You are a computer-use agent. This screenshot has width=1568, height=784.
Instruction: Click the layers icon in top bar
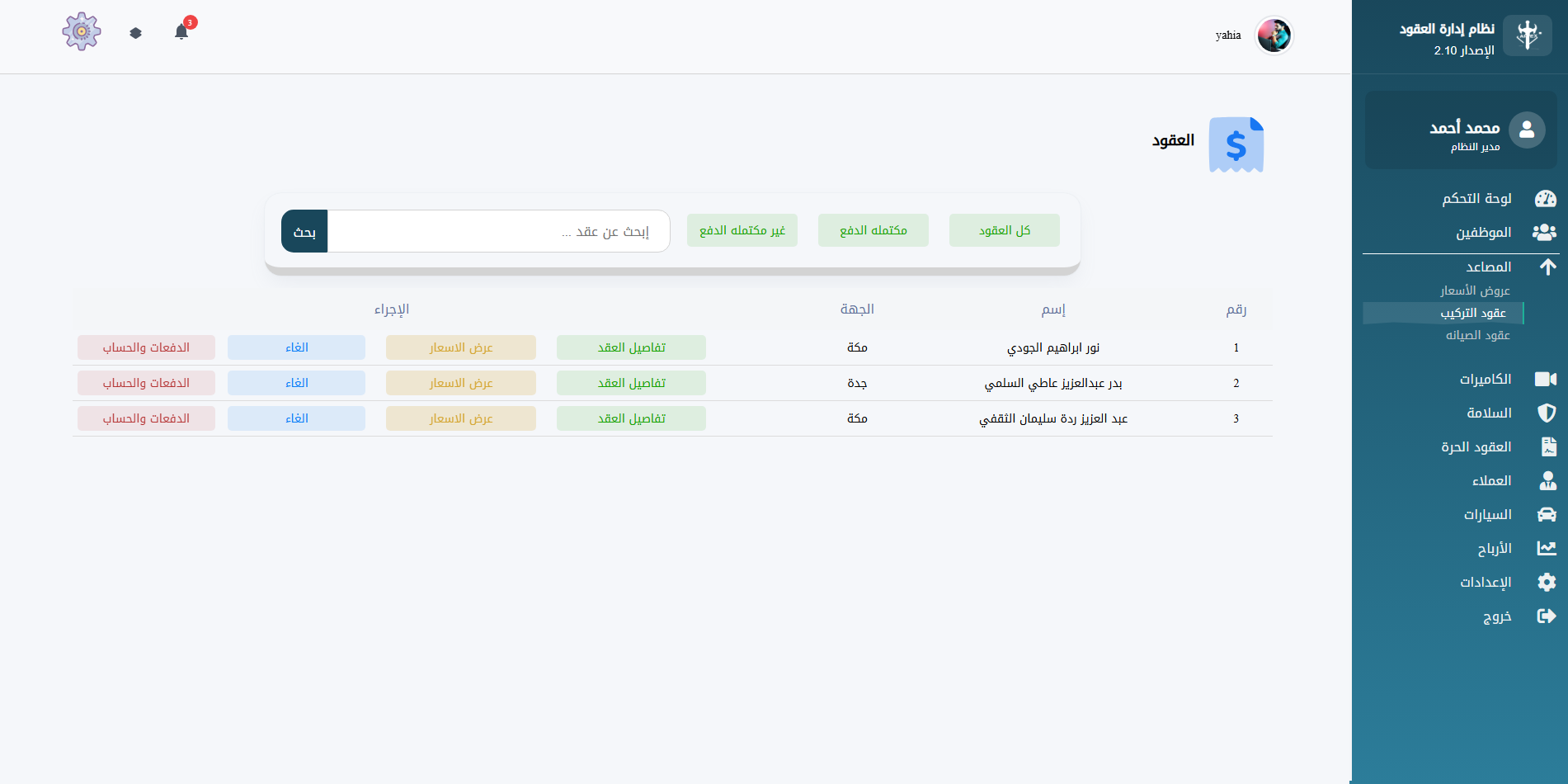click(136, 33)
